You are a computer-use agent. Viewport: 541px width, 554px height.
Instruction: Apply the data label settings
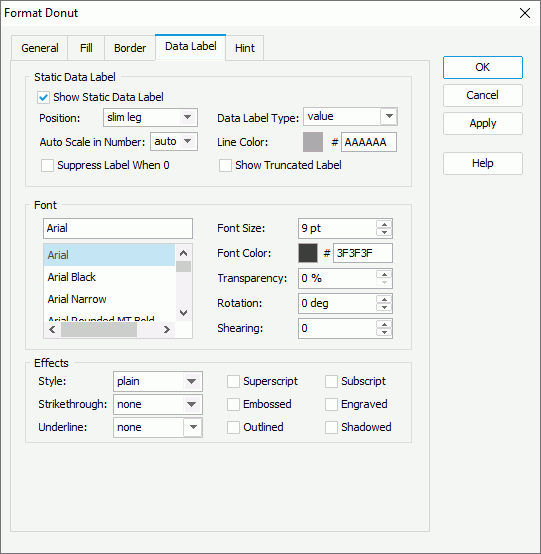pyautogui.click(x=483, y=123)
